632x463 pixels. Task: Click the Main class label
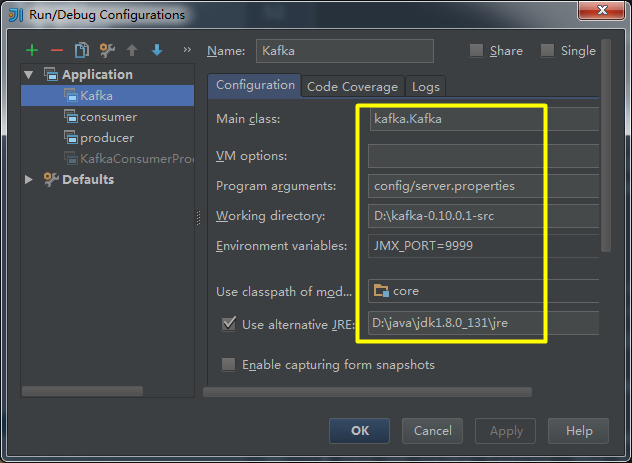pos(248,119)
